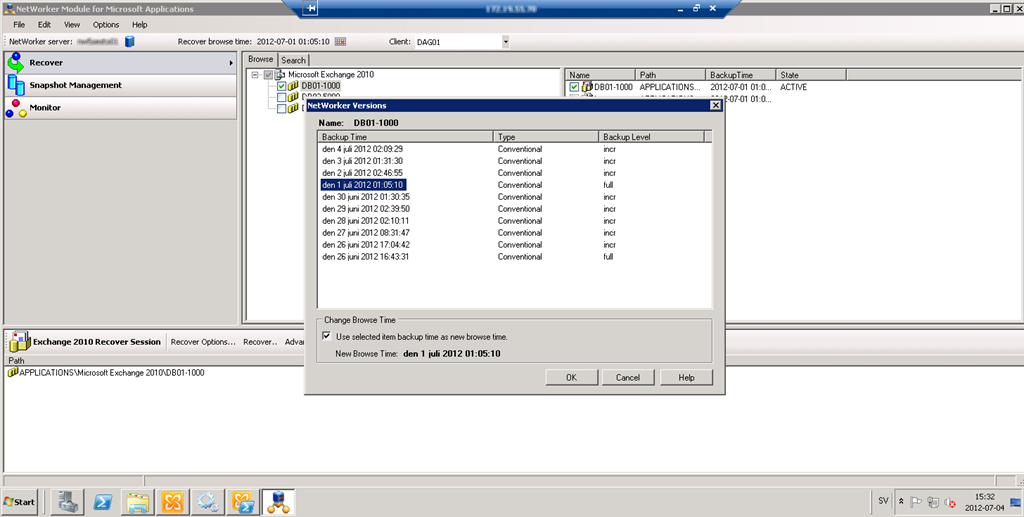
Task: Select version den 26 juni 2012 17:04:42
Action: click(x=366, y=245)
